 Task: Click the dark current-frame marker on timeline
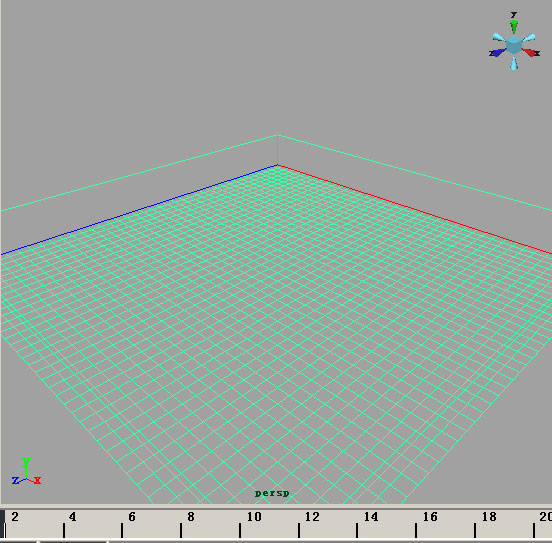(2, 524)
